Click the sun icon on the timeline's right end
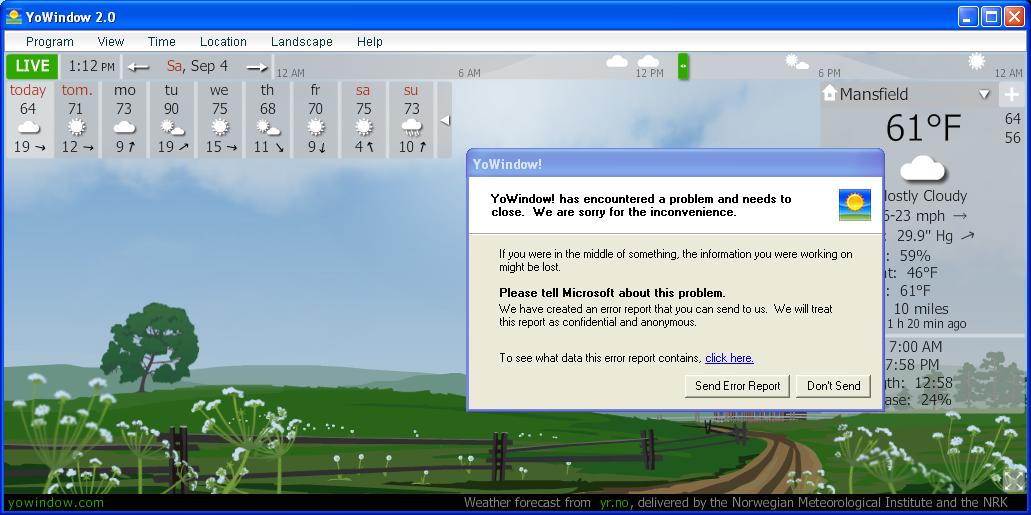Screen dimensions: 1031x515 [976, 61]
